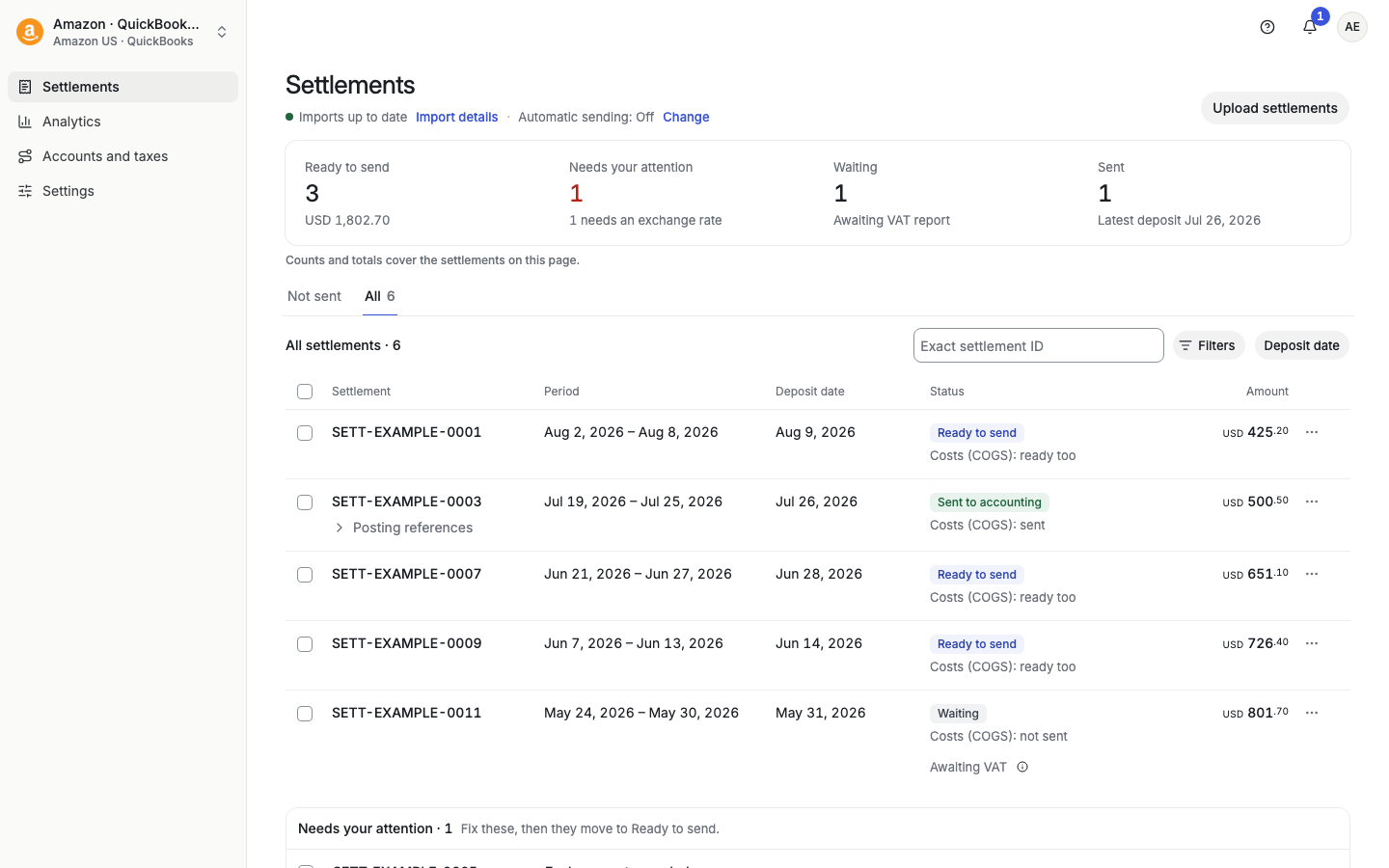The height and width of the screenshot is (868, 1389).
Task: Switch to the All tab
Action: coord(380,296)
